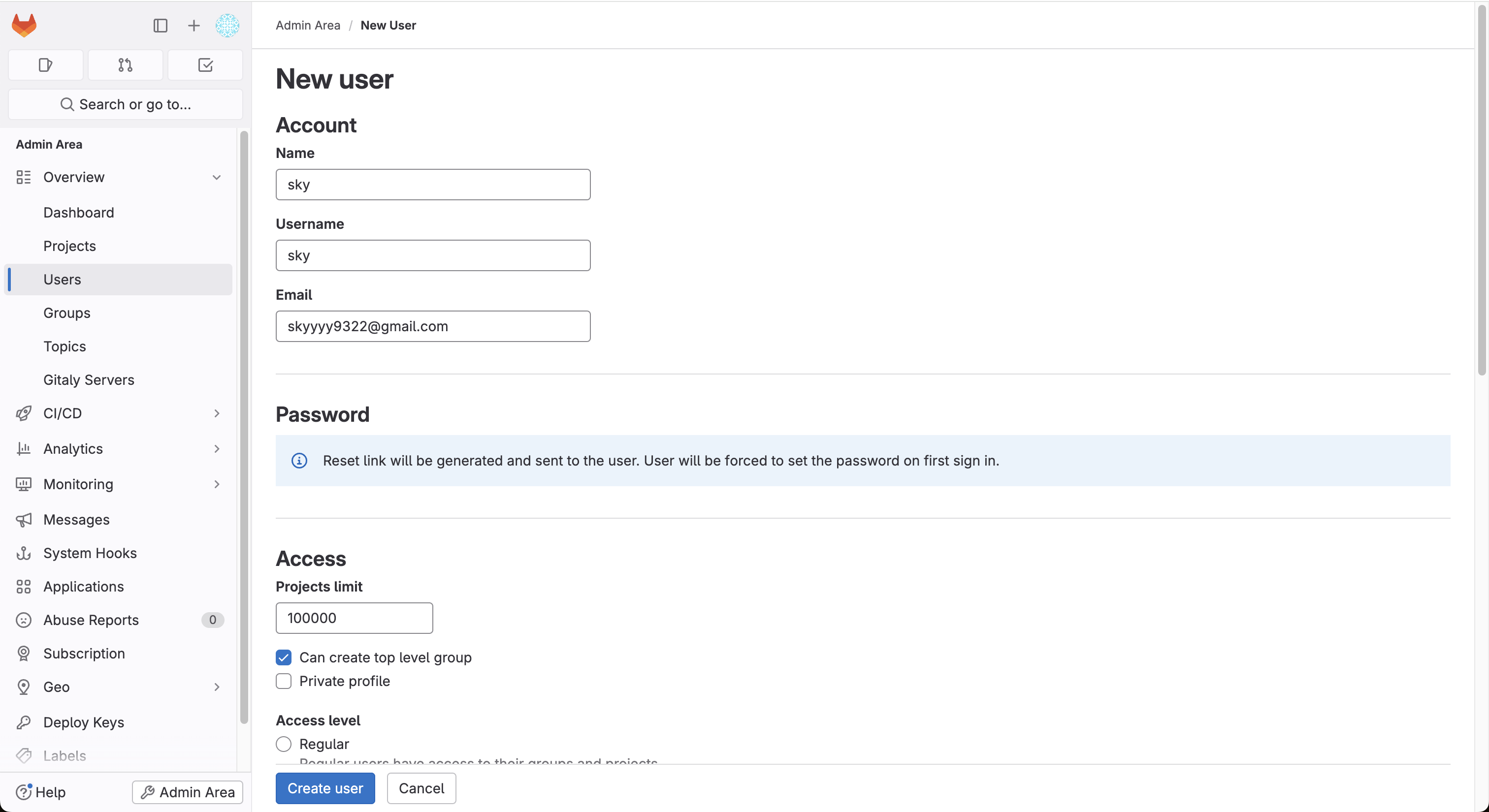Expand the CI/CD menu
The width and height of the screenshot is (1489, 812).
(x=216, y=413)
